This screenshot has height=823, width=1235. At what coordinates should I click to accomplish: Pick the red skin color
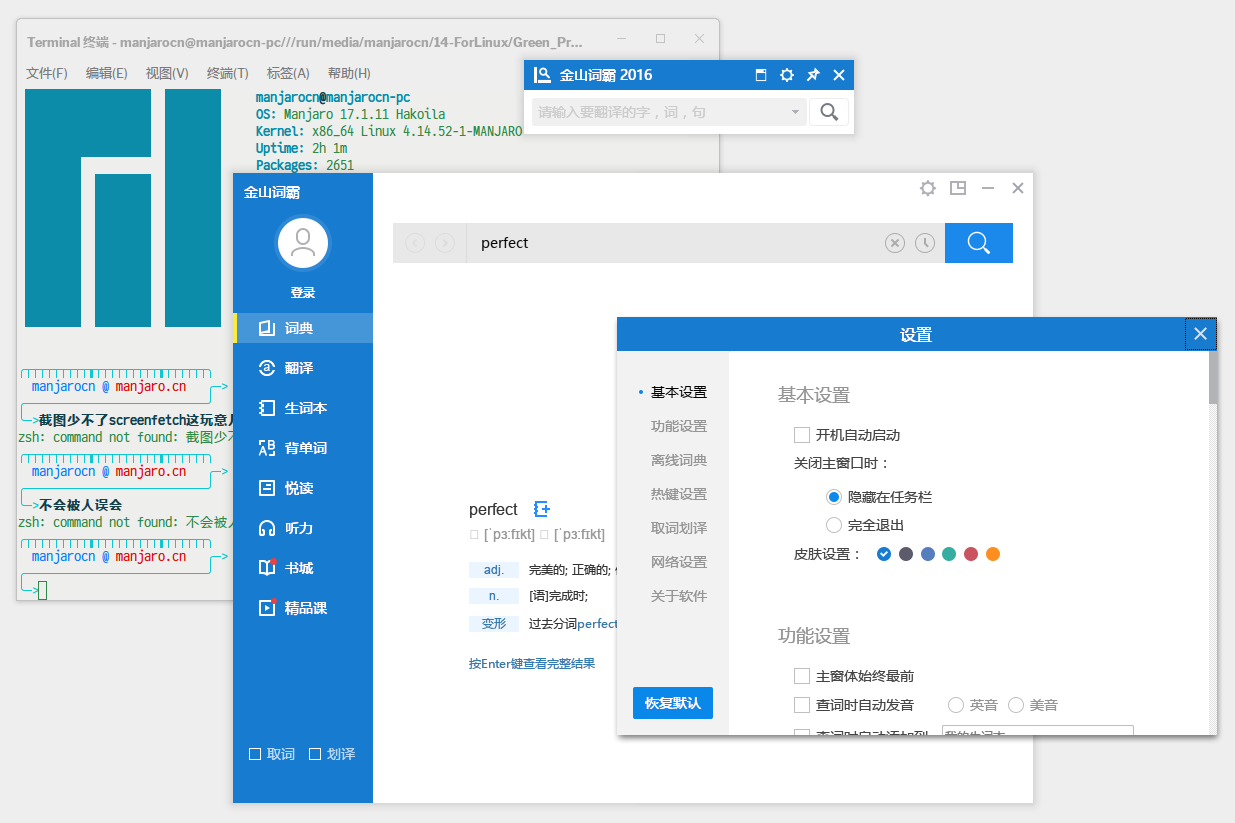click(971, 554)
